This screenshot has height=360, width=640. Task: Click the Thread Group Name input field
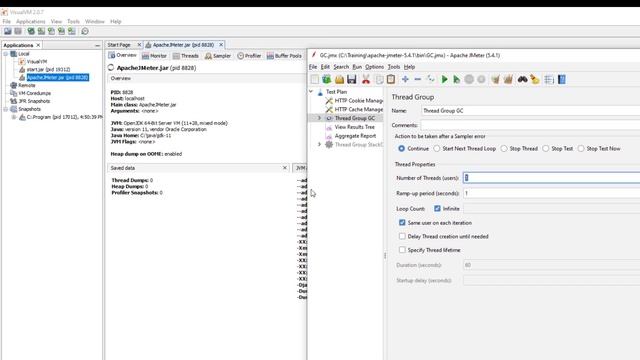tap(531, 111)
